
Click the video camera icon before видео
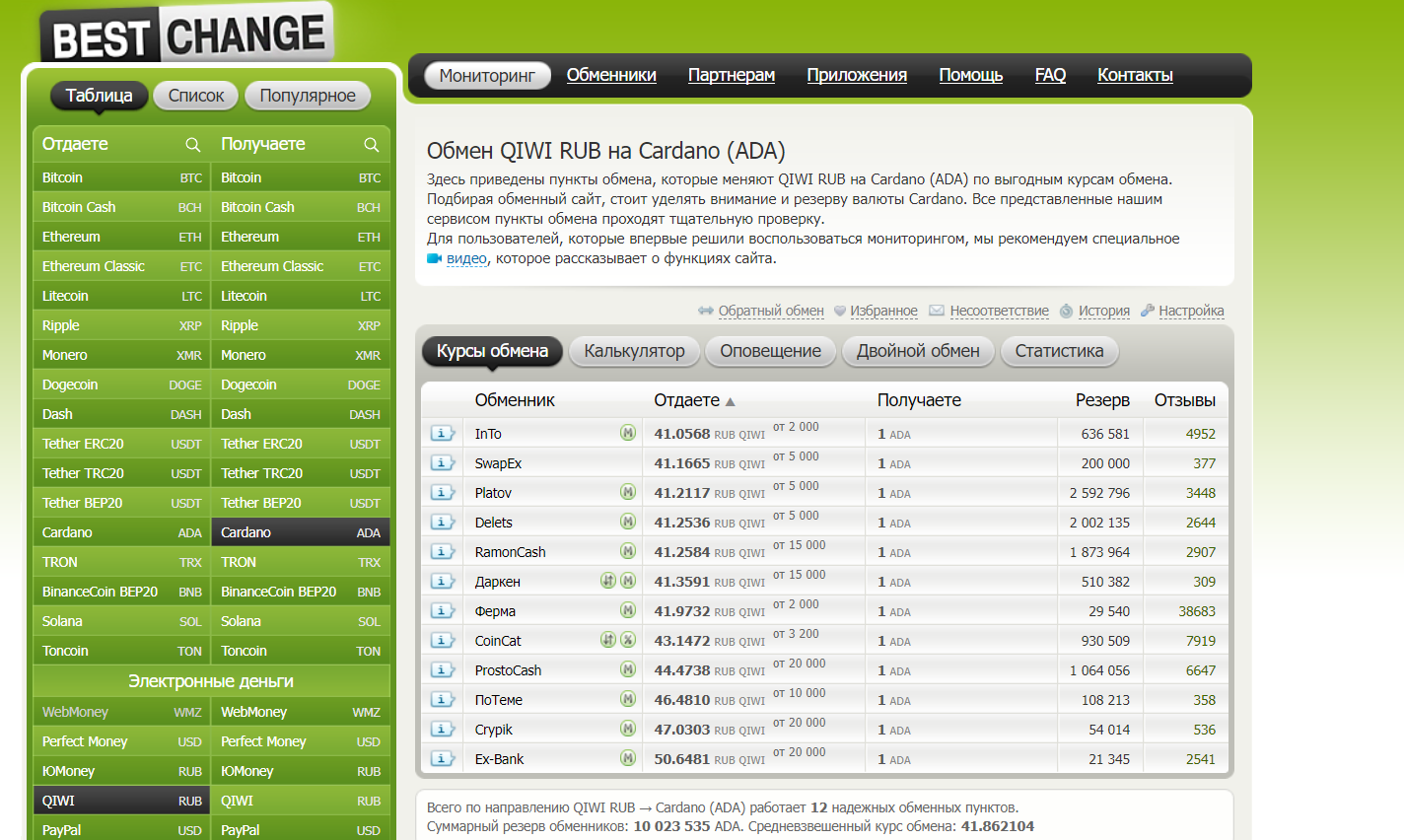coord(434,259)
